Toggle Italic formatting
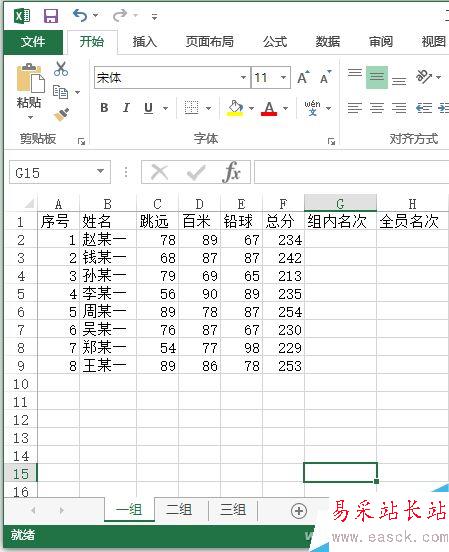The width and height of the screenshot is (449, 552). 126,108
